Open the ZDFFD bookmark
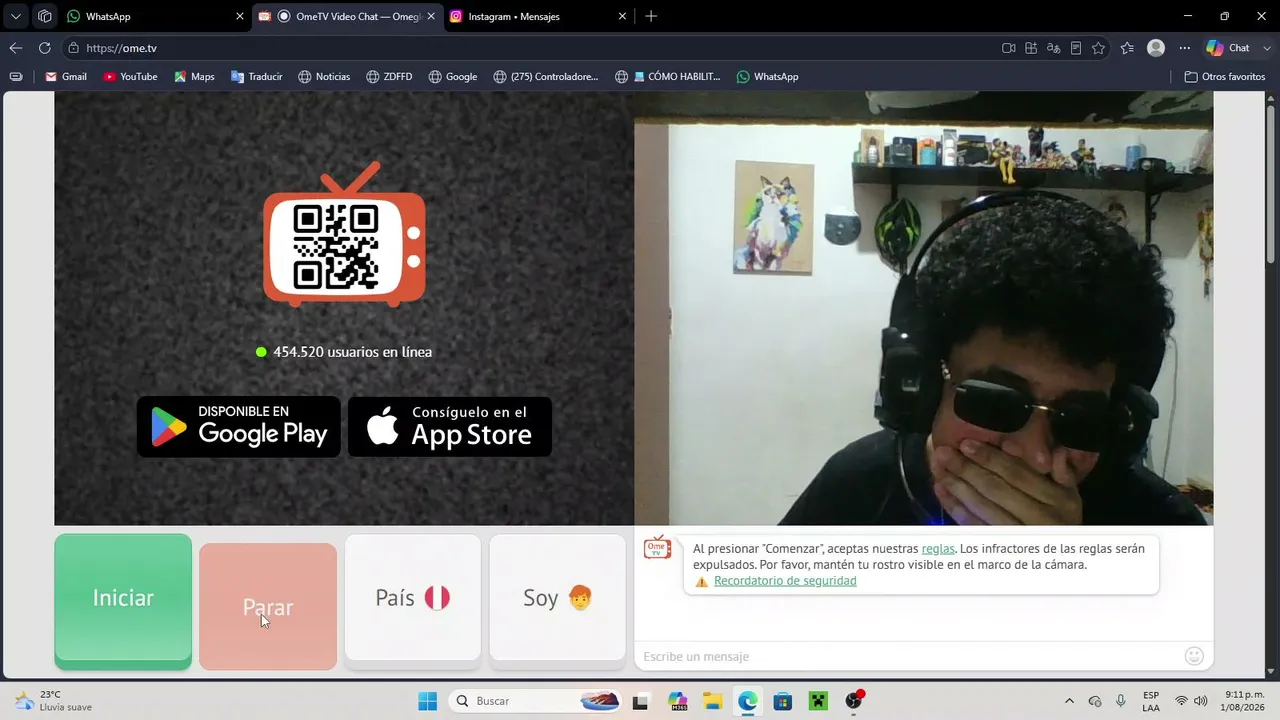The width and height of the screenshot is (1280, 720). coord(389,76)
